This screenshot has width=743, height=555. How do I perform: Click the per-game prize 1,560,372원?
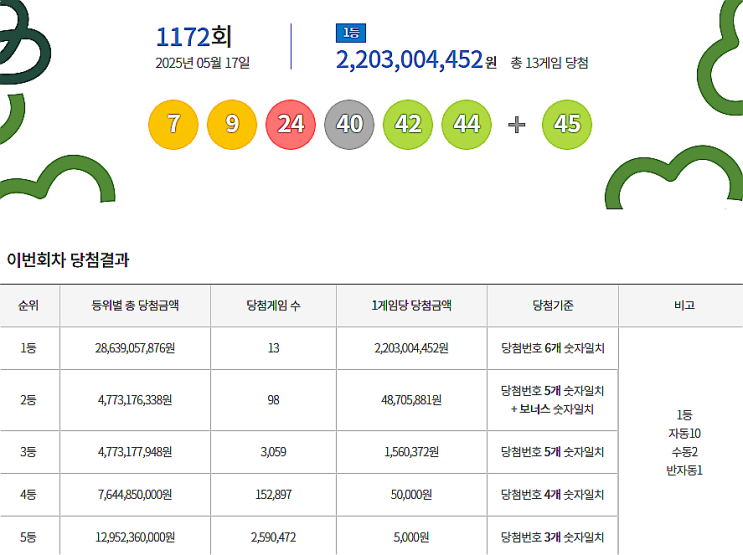click(411, 452)
